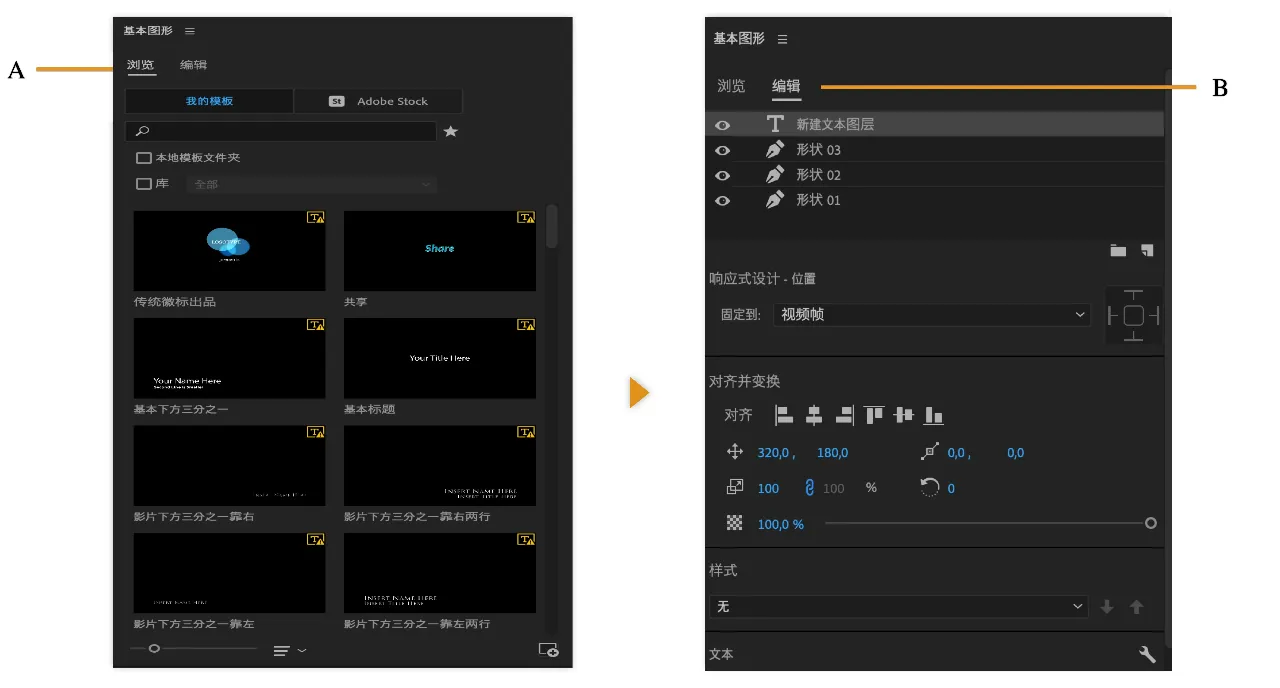The height and width of the screenshot is (688, 1280).
Task: Click the text T icon of 新建文本图层
Action: pos(775,124)
